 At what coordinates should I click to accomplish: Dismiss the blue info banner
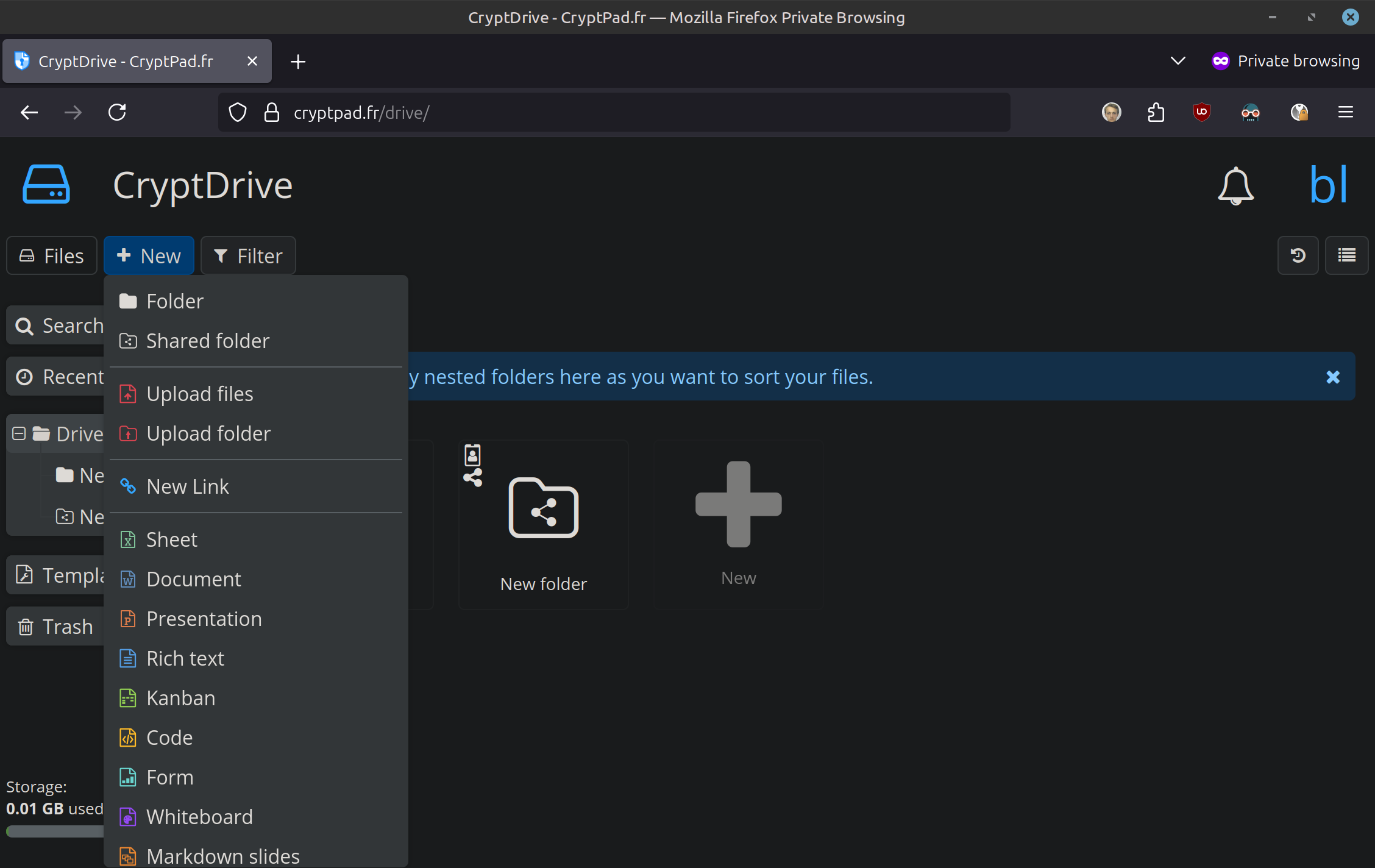tap(1333, 377)
